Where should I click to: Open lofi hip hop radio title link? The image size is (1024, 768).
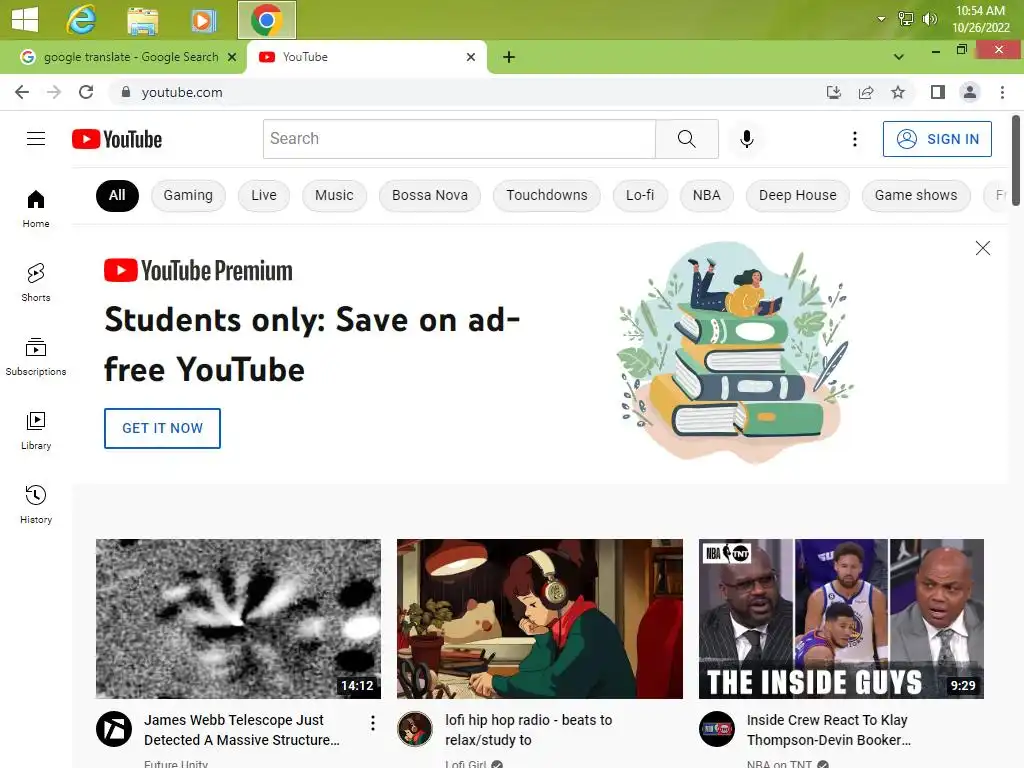click(529, 729)
